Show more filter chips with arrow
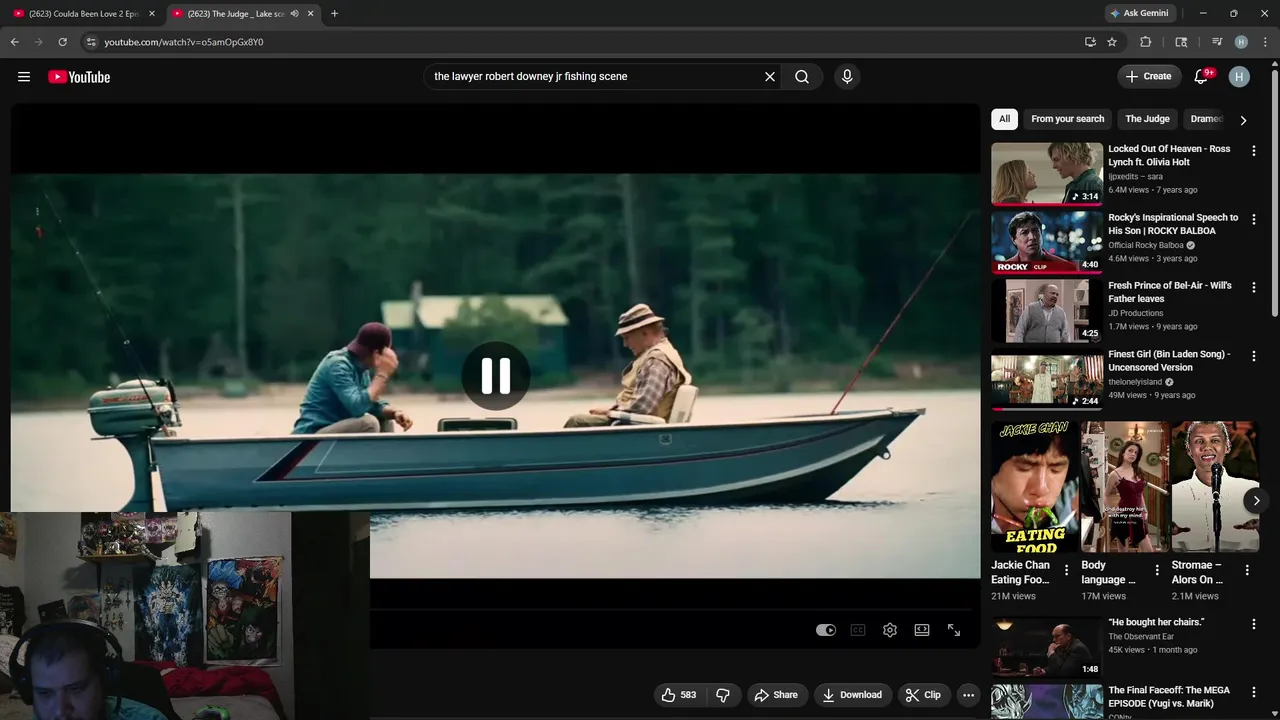 (1243, 120)
